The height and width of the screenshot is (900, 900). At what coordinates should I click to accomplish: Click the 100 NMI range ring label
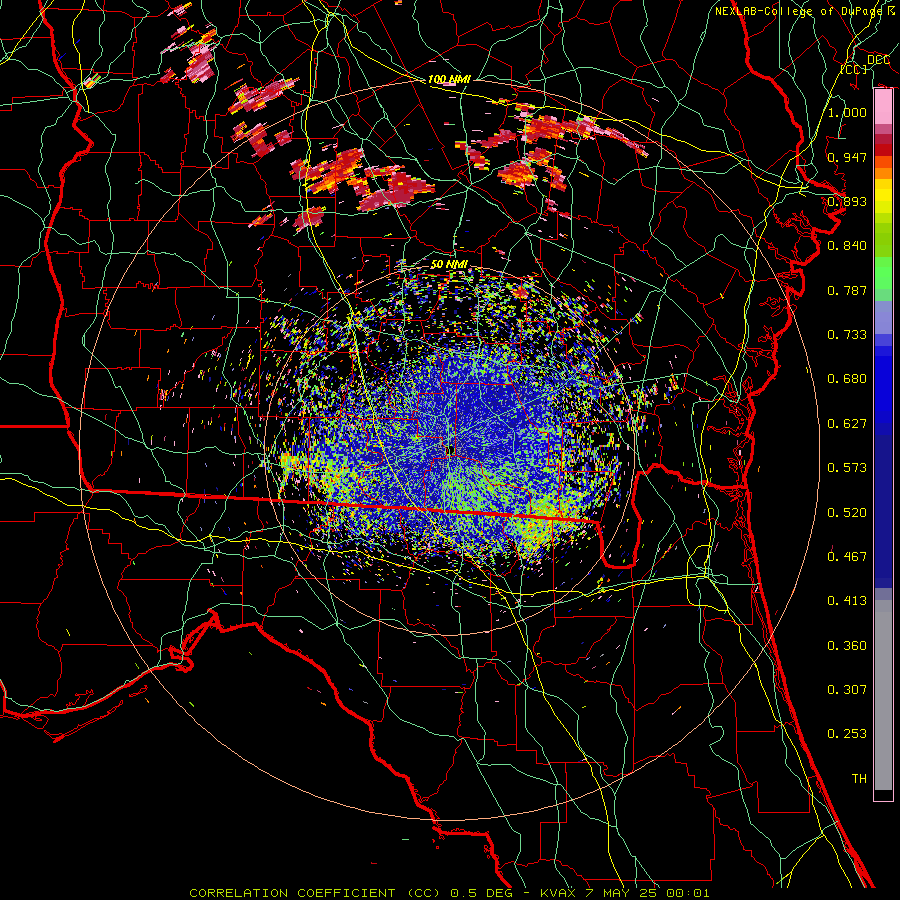pyautogui.click(x=449, y=79)
